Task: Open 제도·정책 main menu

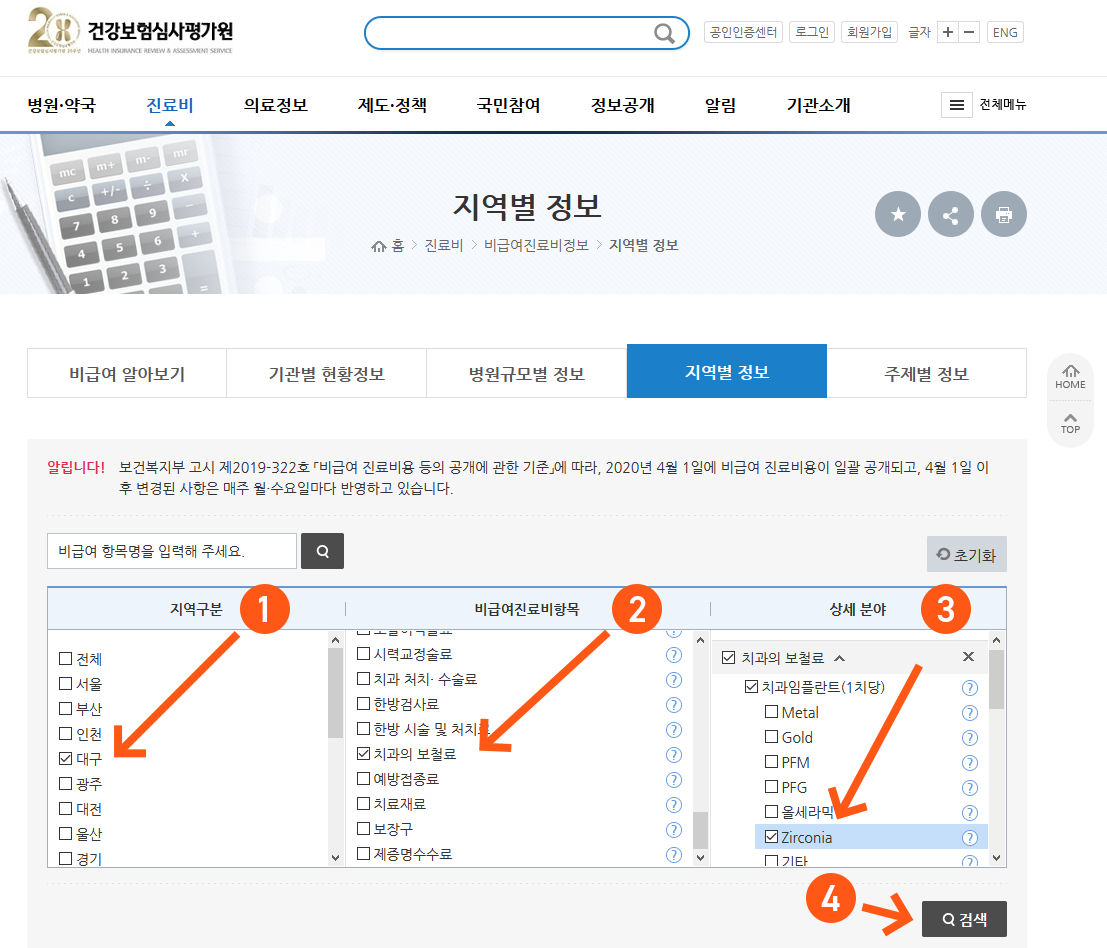Action: coord(392,105)
